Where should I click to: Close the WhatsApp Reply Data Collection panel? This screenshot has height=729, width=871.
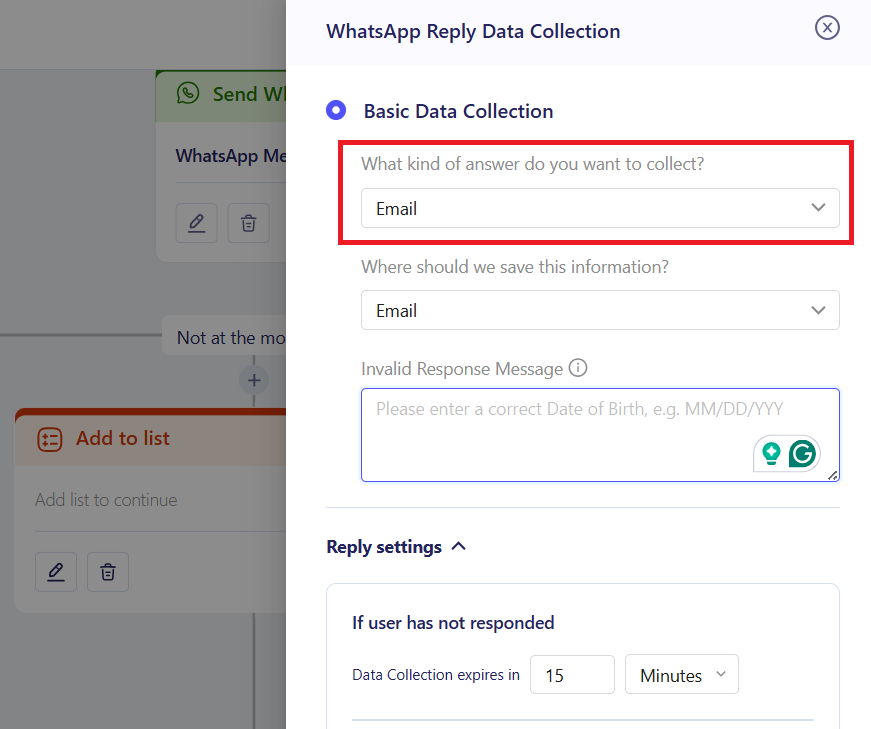click(x=827, y=28)
